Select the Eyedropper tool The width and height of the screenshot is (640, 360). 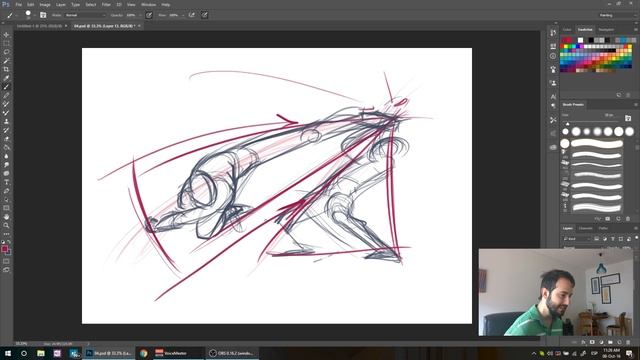click(x=6, y=78)
